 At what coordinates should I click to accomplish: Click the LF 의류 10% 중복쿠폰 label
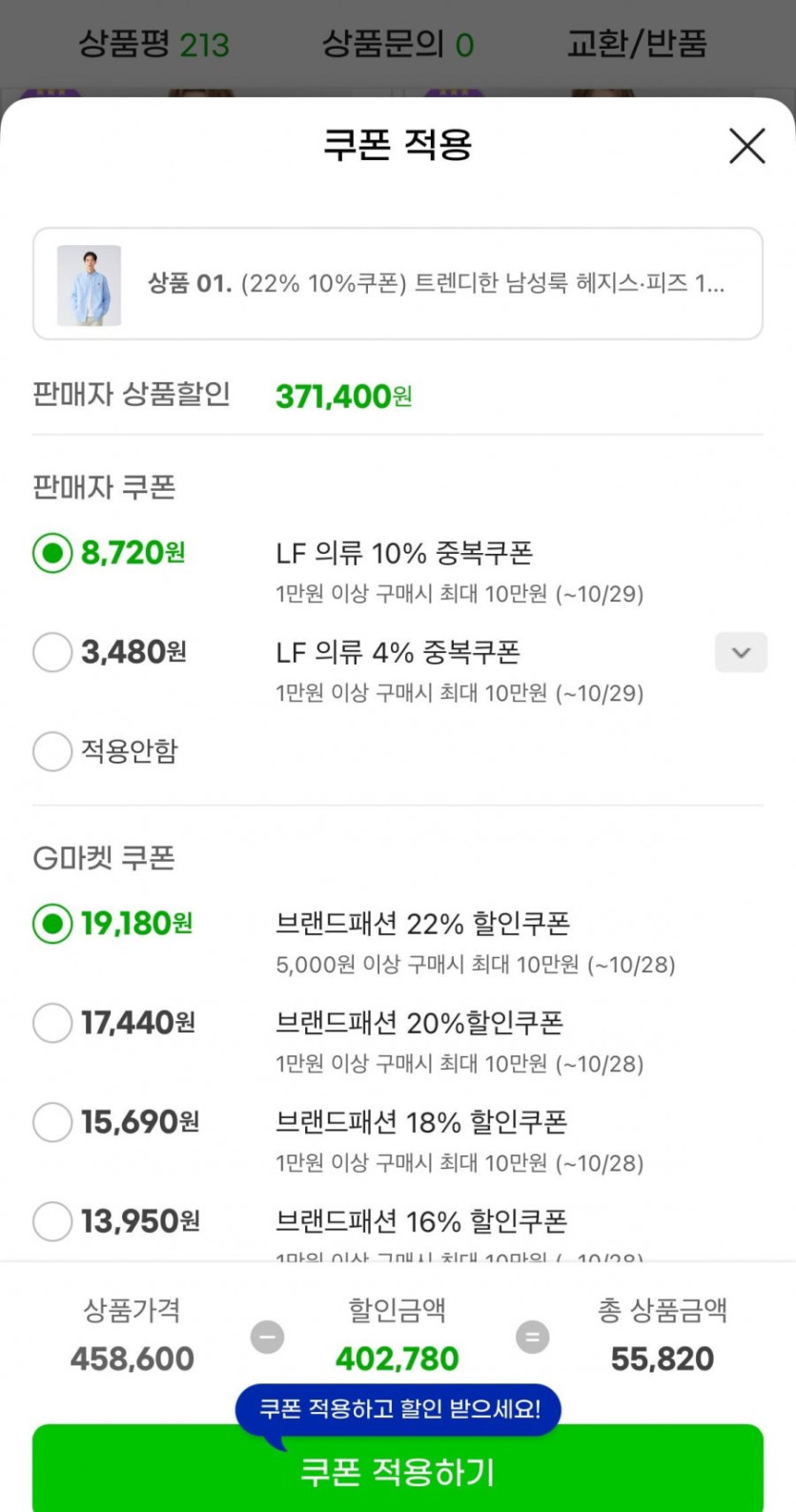(x=404, y=553)
